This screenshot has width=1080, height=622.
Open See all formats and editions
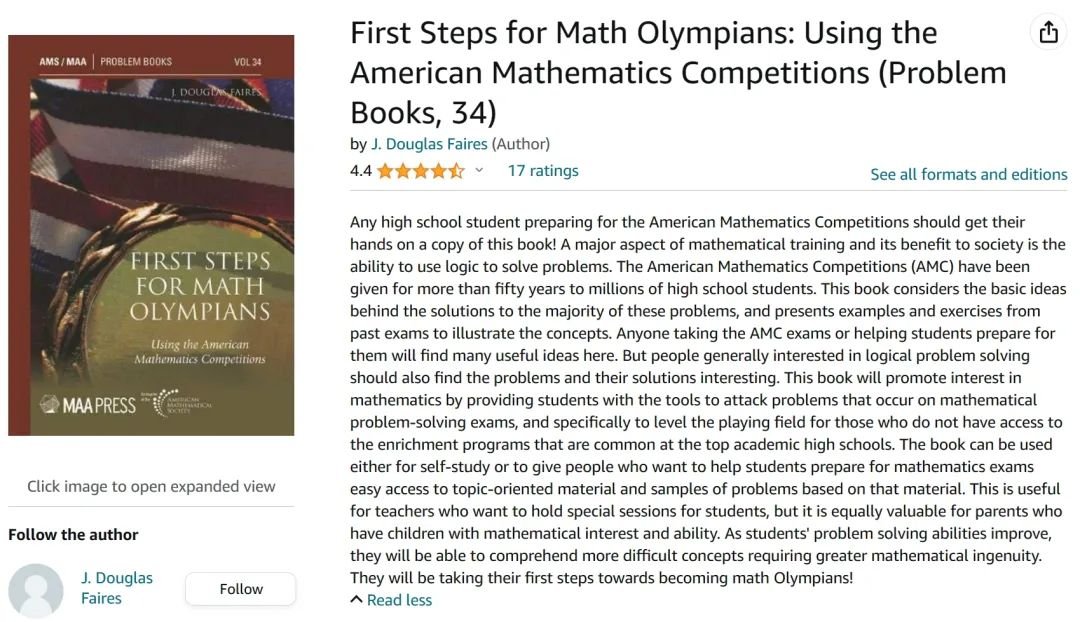click(x=968, y=174)
